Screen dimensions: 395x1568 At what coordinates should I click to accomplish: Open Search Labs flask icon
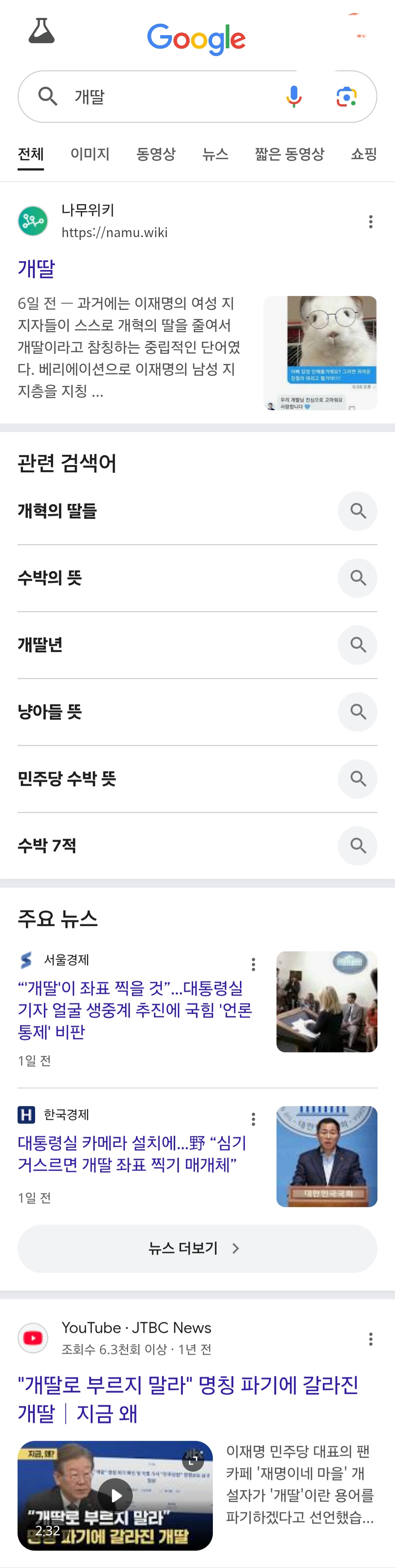pos(41,31)
